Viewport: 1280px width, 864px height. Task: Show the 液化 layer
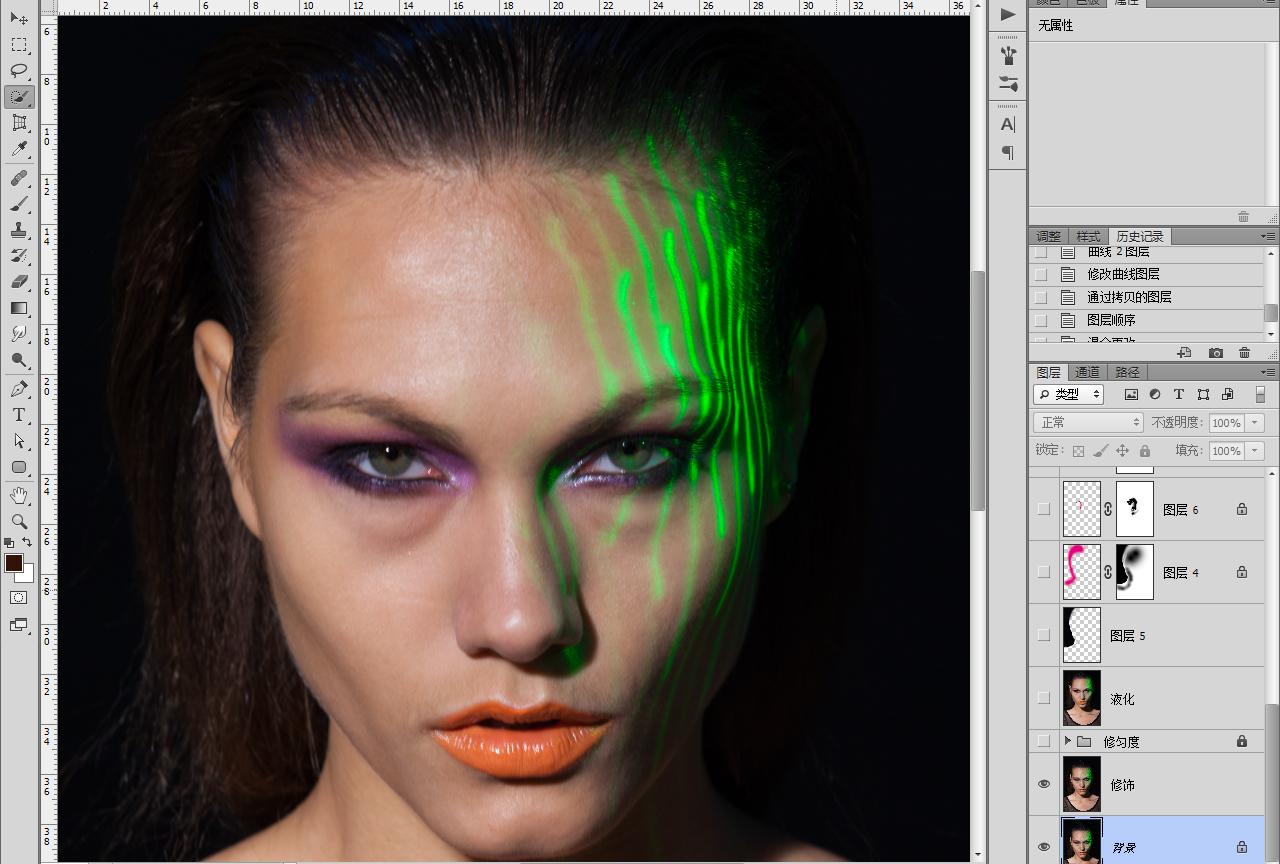1044,698
